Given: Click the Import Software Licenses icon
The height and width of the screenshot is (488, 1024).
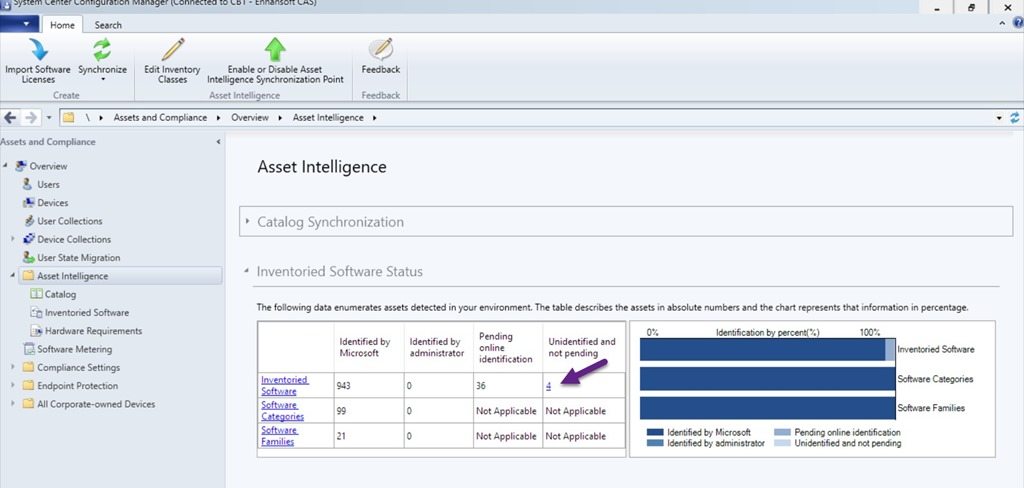Looking at the screenshot, I should tap(39, 50).
